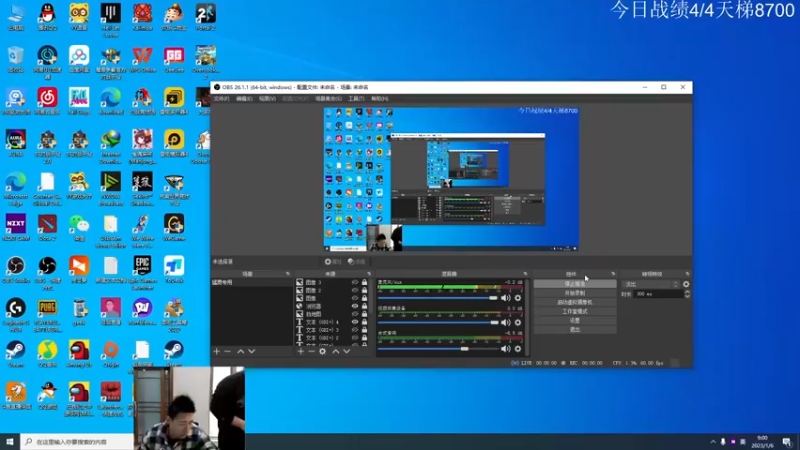
Task: Select the Origin desktop icon
Action: point(111,354)
